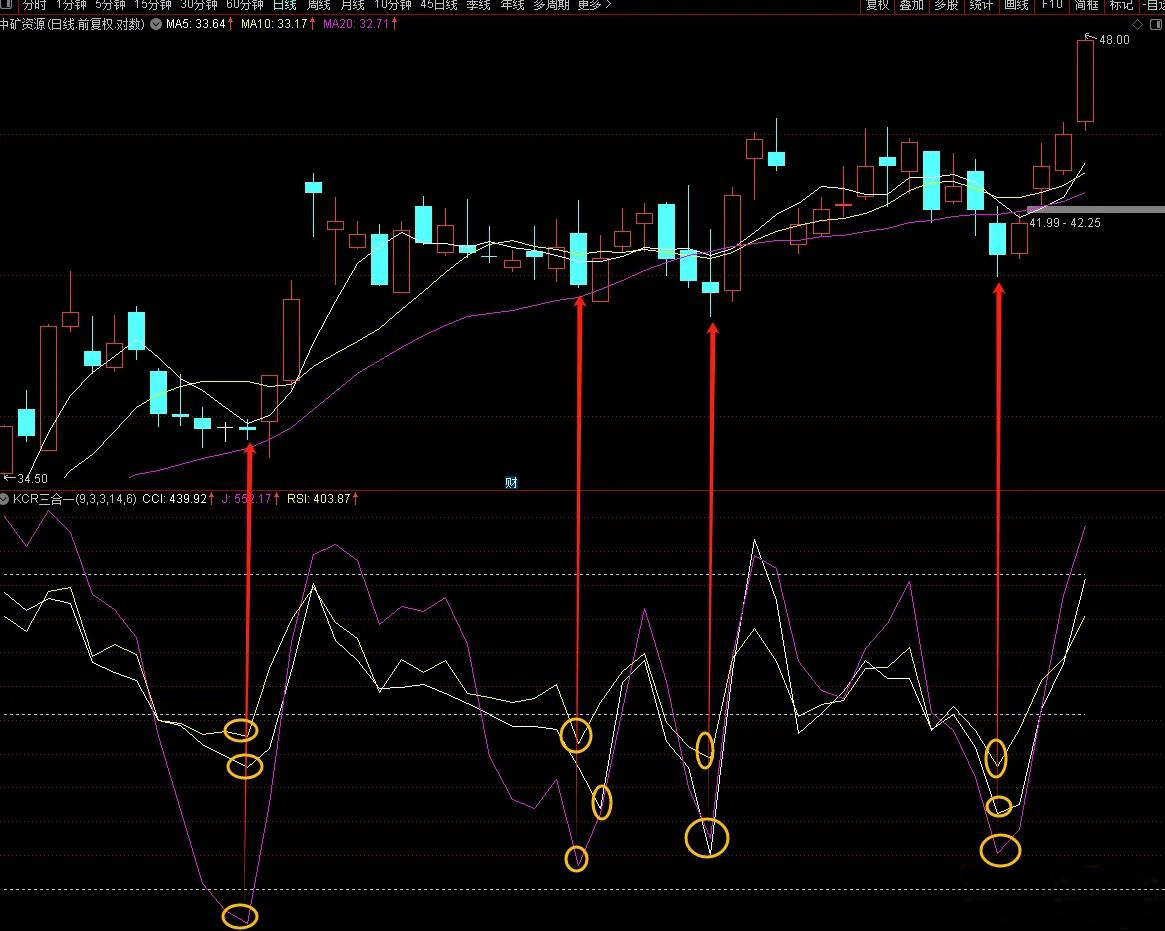Screen dimensions: 1165x931
Task: Switch to 年线 yearly chart
Action: pyautogui.click(x=513, y=4)
